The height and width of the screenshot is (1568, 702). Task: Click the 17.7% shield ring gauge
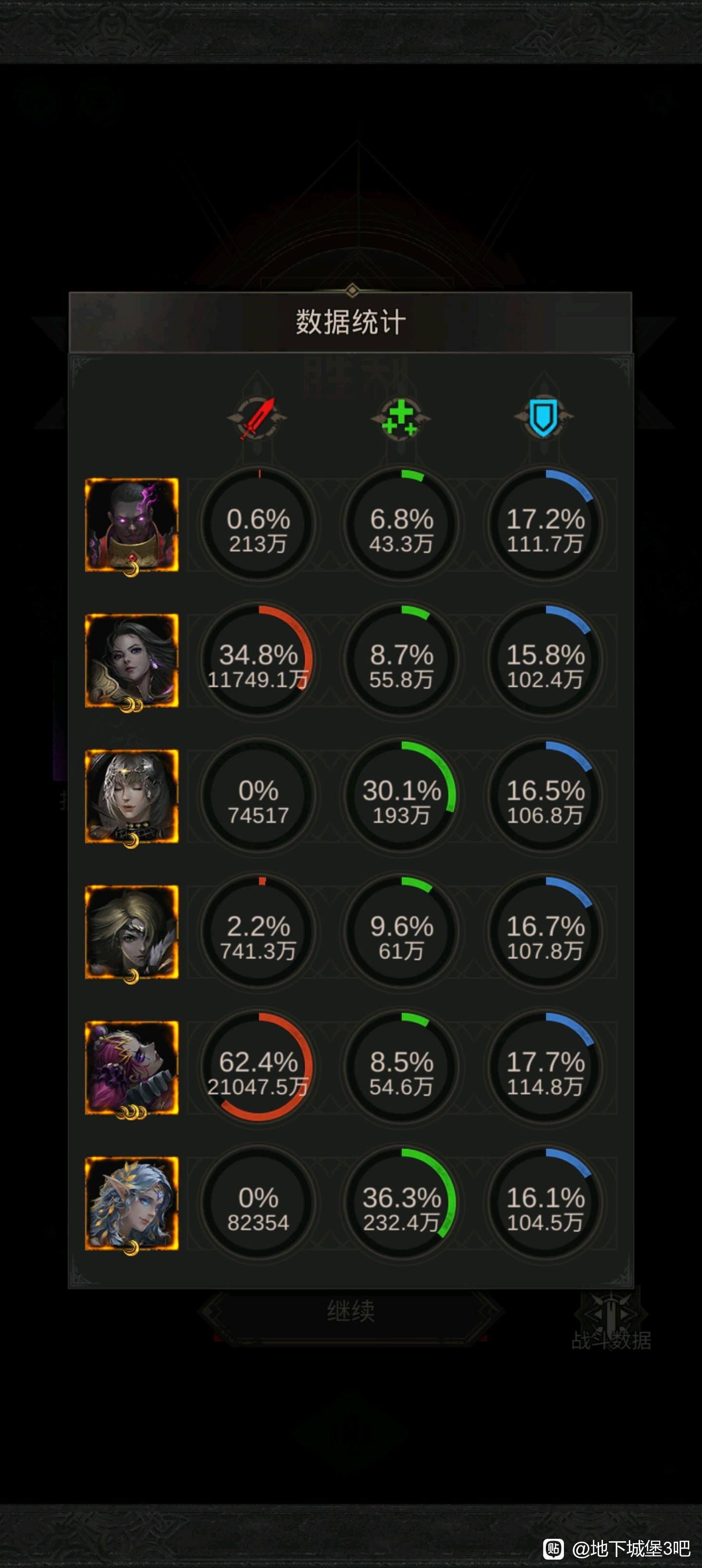[545, 1067]
